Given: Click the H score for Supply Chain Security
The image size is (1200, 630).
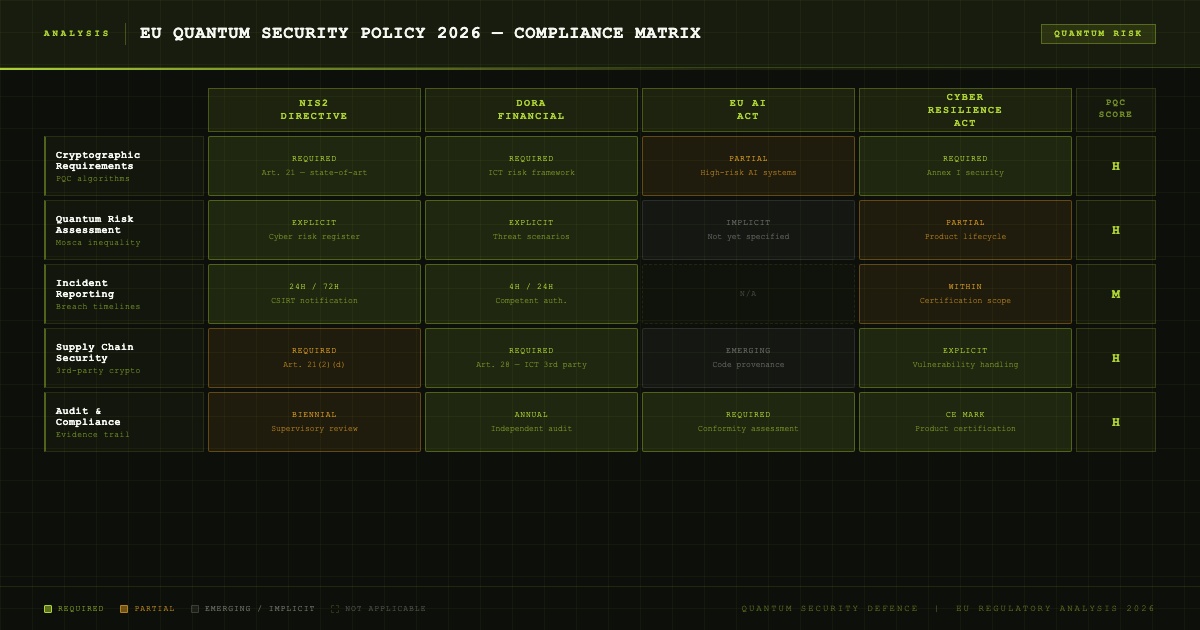Looking at the screenshot, I should pyautogui.click(x=1116, y=358).
